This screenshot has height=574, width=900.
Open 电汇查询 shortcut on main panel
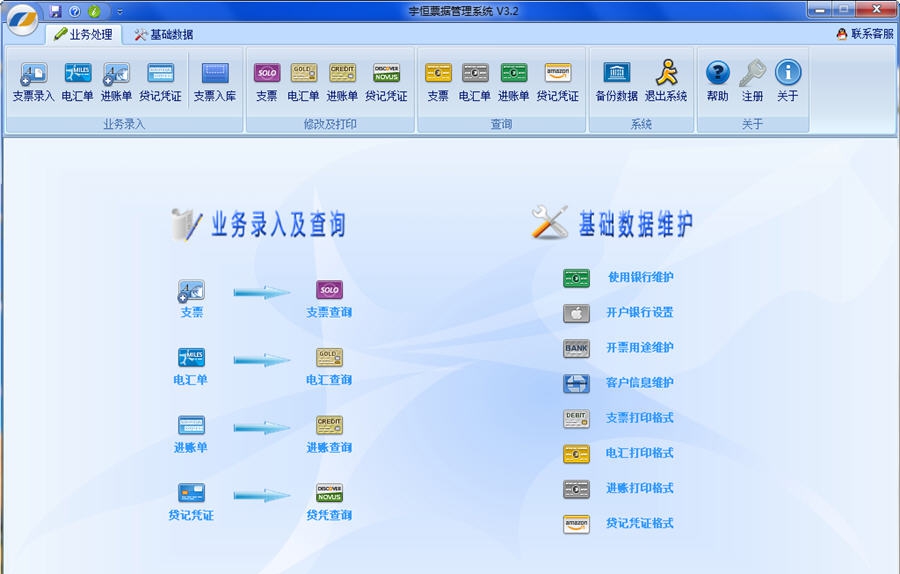pyautogui.click(x=329, y=367)
